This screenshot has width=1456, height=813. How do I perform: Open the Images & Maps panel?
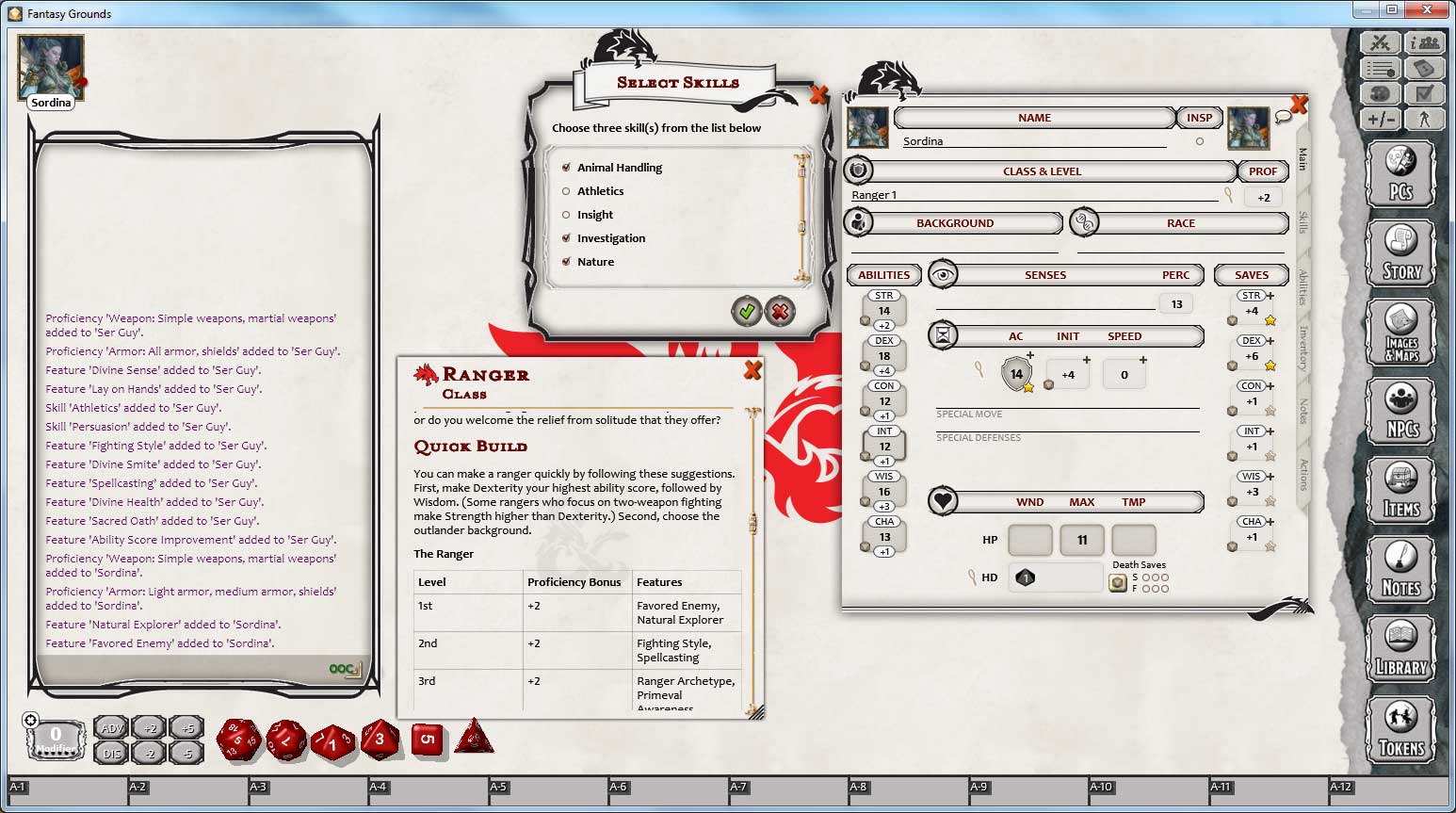coord(1401,333)
